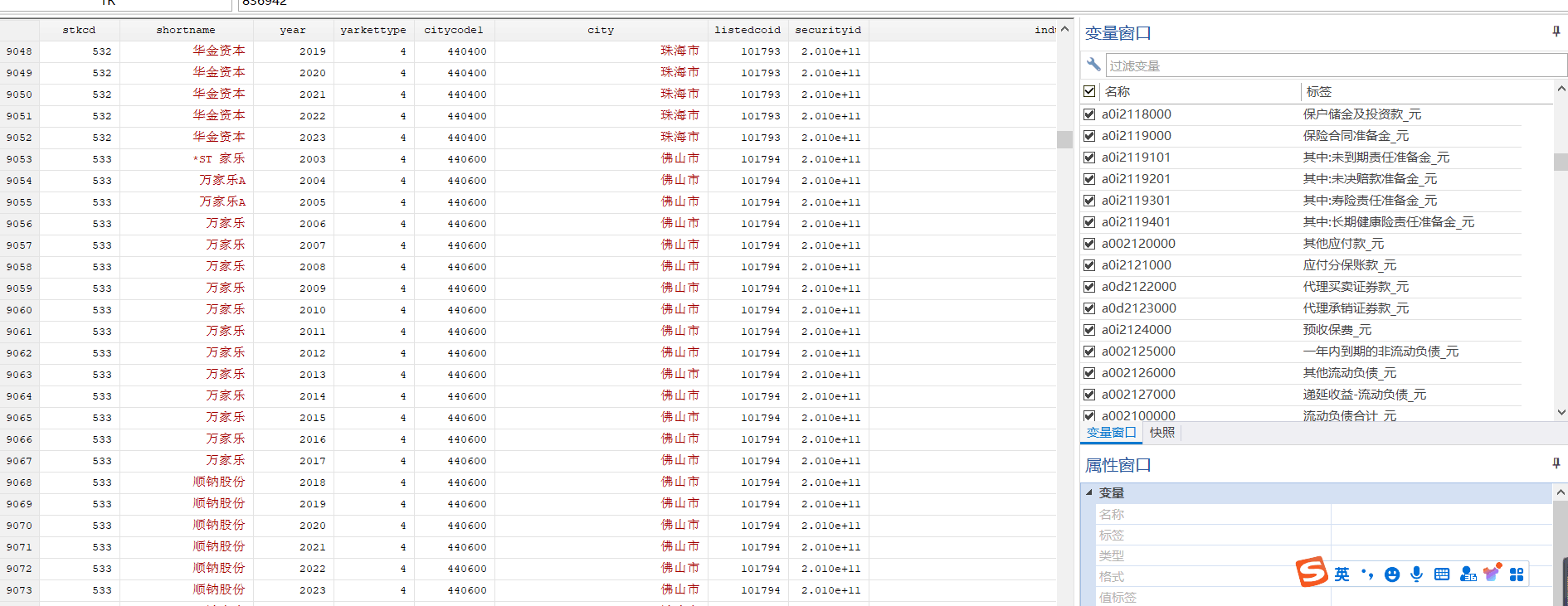Toggle checkbox for a0d2122000

1089,287
